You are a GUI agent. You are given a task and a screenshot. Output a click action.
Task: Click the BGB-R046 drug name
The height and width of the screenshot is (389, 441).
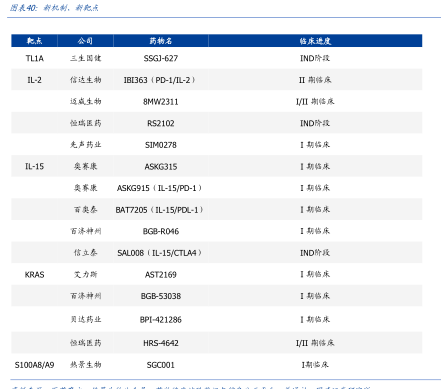click(161, 231)
